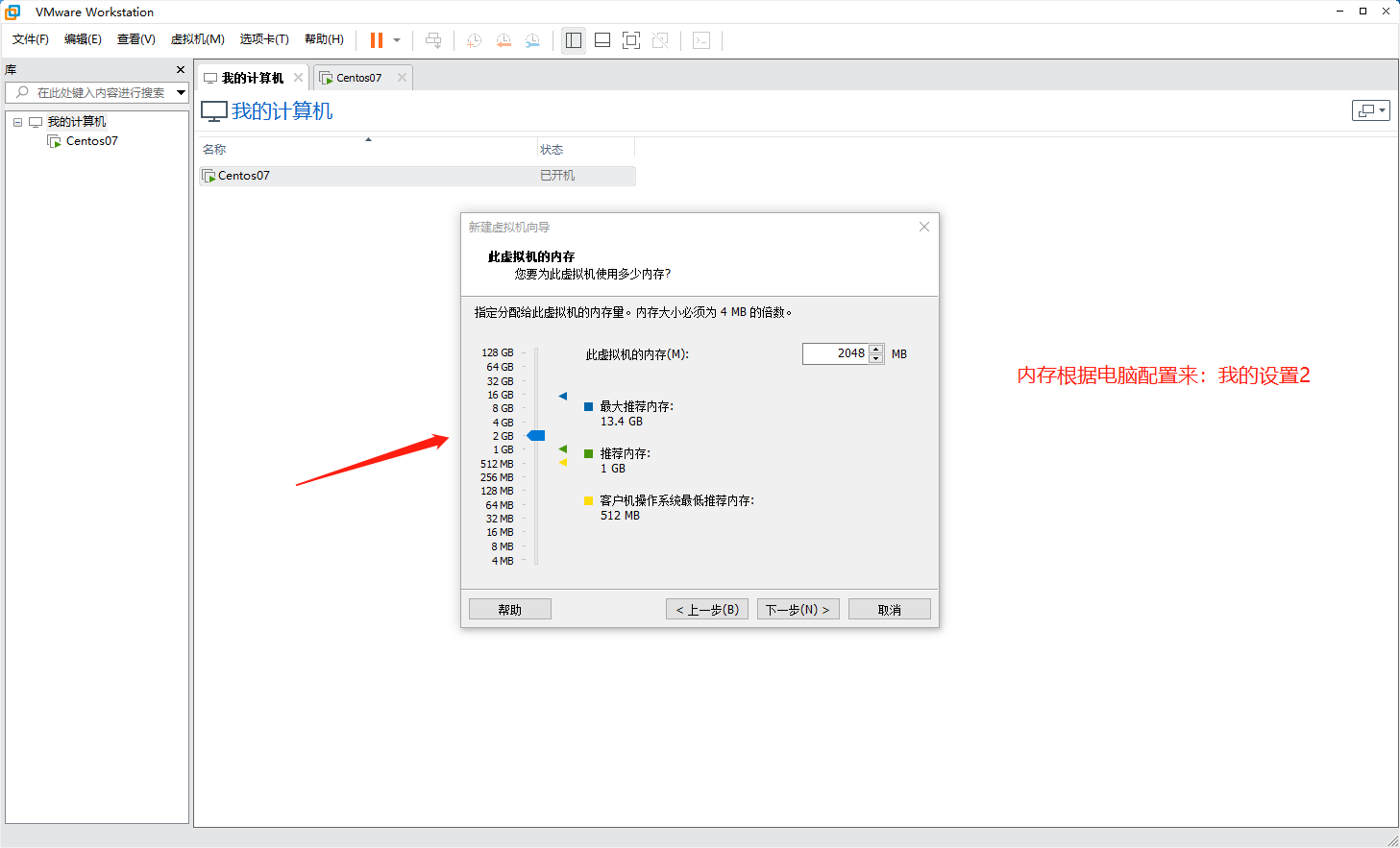1400x848 pixels.
Task: Click the green recommended memory marker
Action: click(x=563, y=449)
